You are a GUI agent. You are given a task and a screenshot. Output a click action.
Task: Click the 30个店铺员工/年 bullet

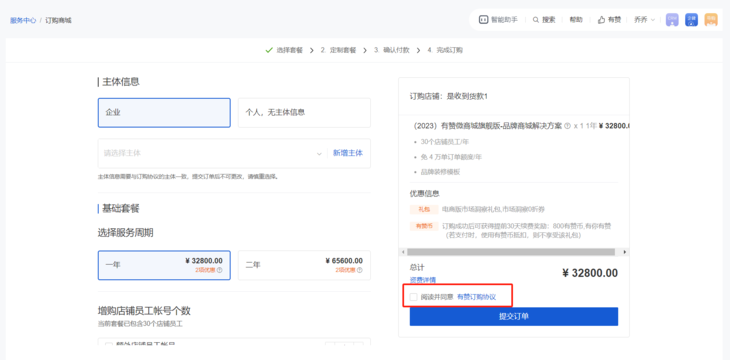point(445,142)
